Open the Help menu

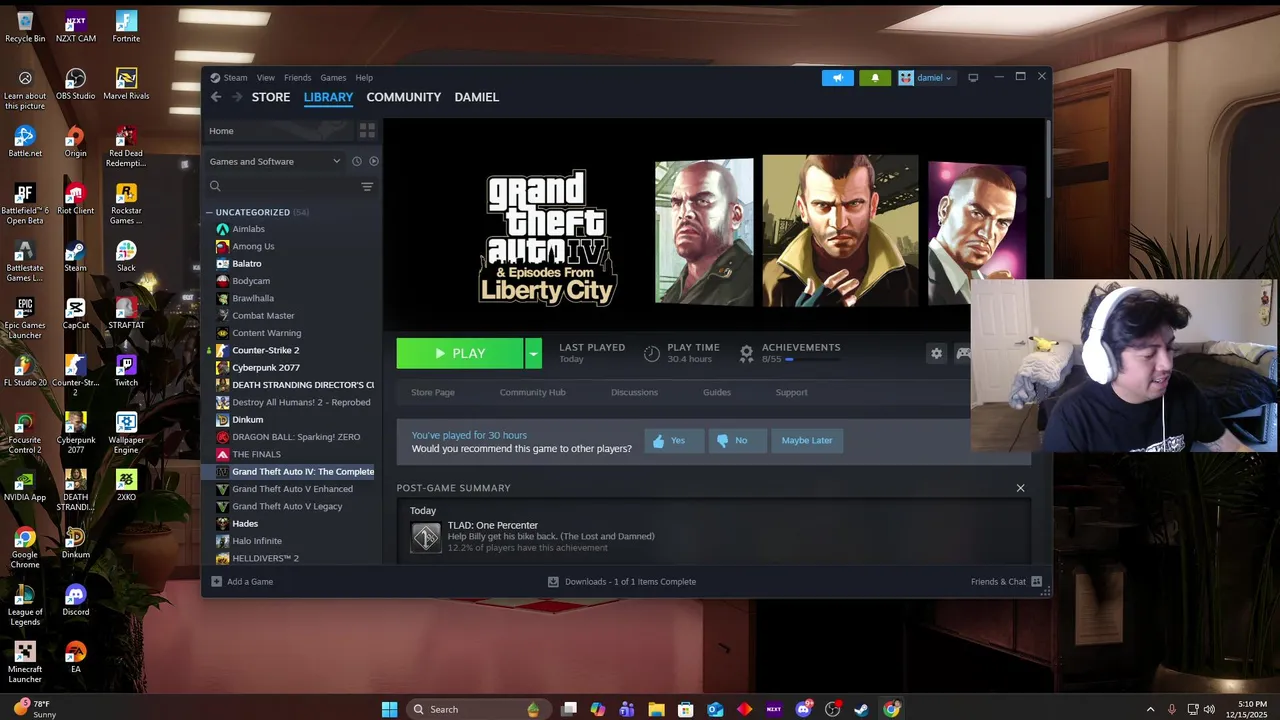(x=364, y=78)
